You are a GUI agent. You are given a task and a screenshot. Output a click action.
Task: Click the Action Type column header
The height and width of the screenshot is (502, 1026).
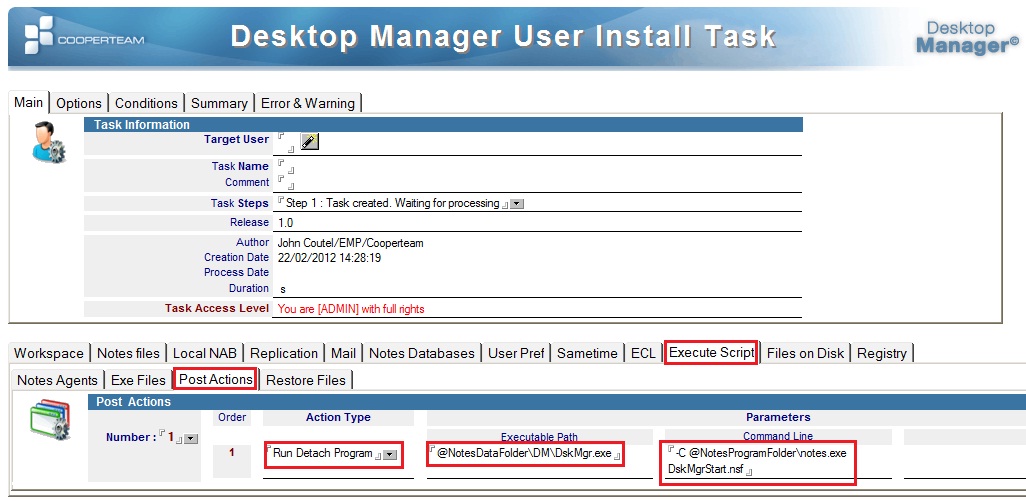pos(338,418)
